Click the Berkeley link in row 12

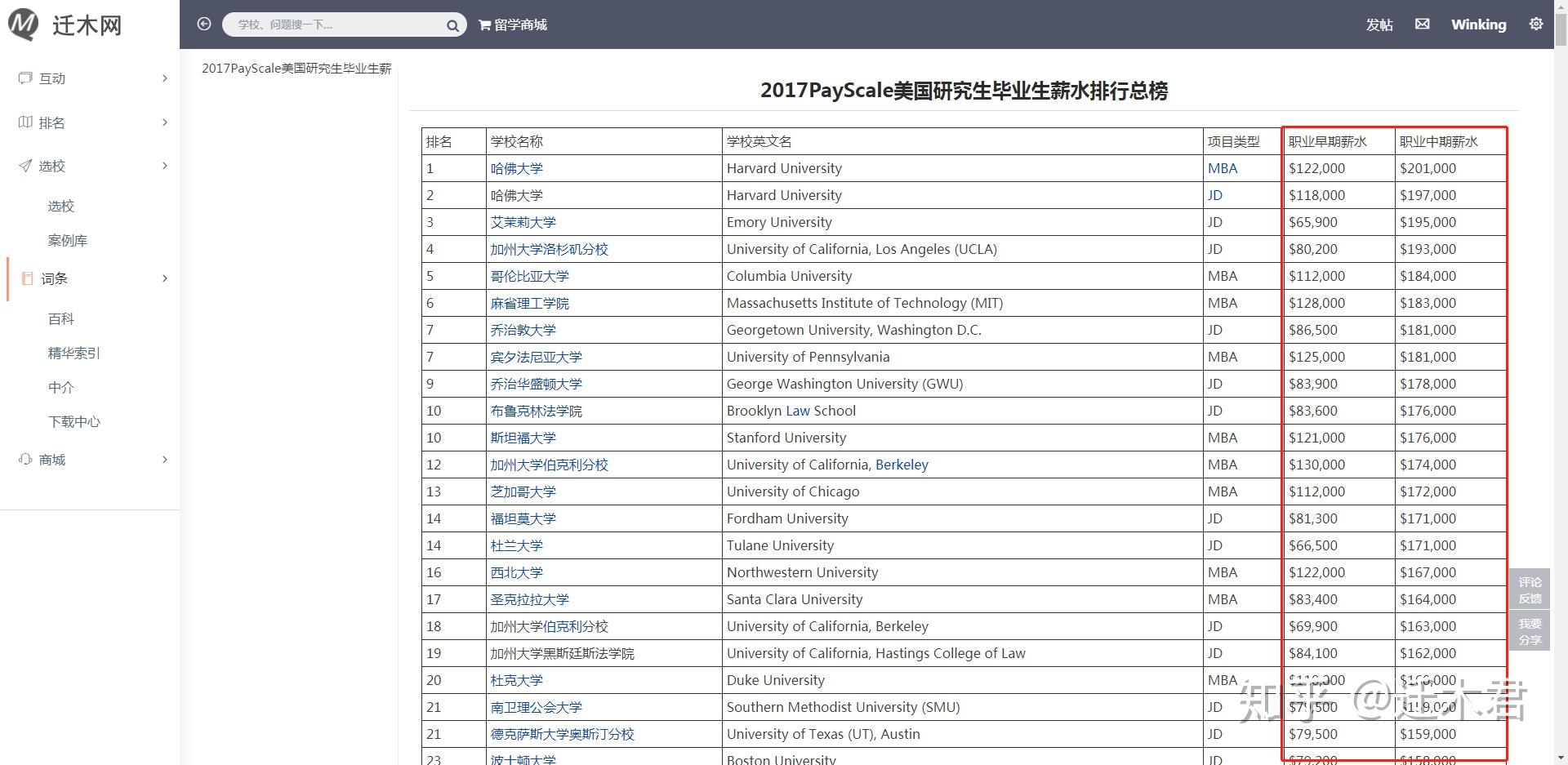coord(902,465)
